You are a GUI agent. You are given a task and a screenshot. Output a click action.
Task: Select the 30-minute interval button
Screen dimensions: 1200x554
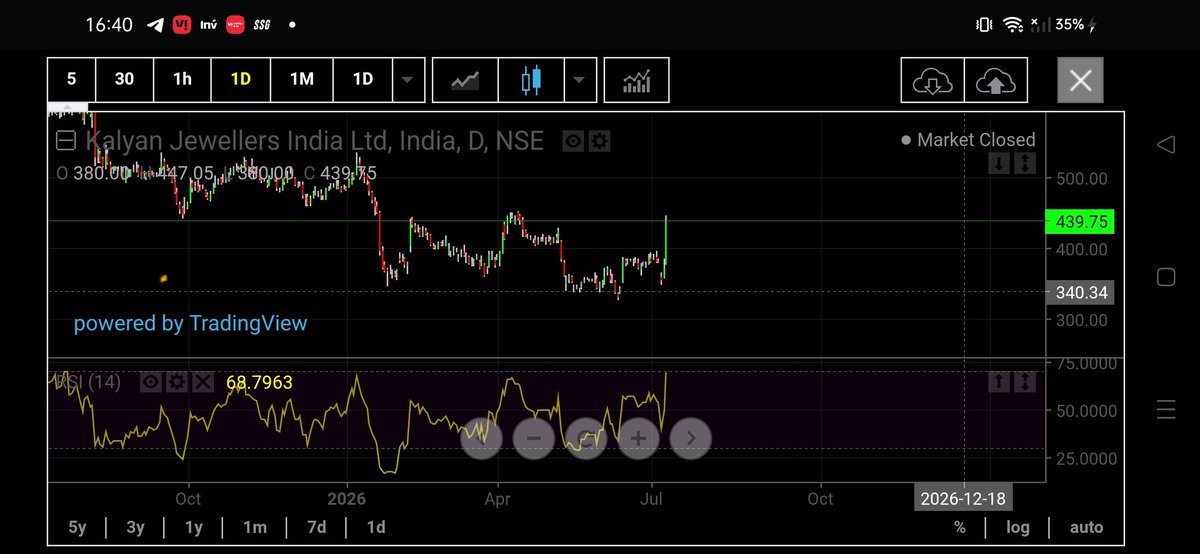click(124, 79)
